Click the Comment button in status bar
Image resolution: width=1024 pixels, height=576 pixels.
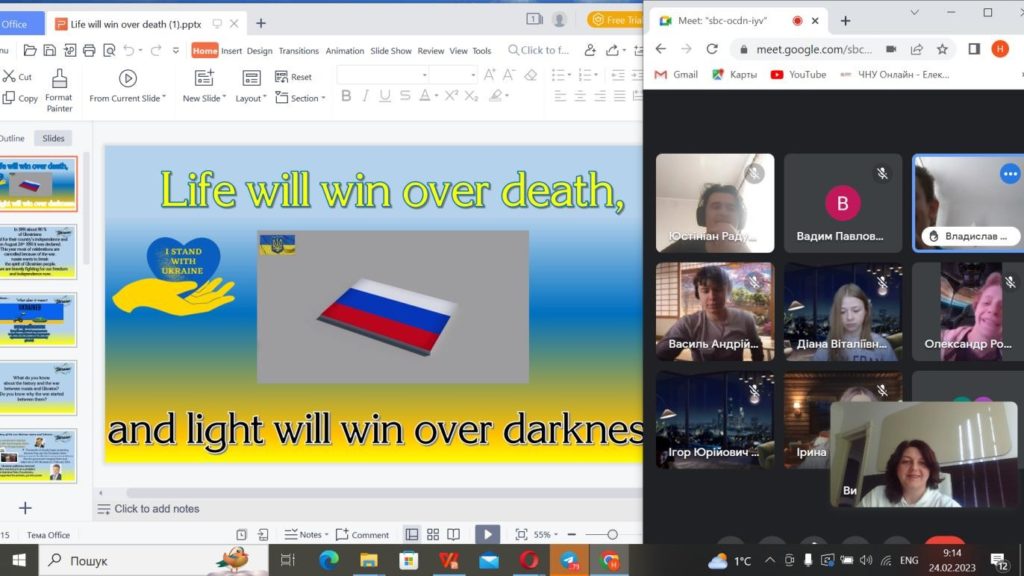[362, 535]
